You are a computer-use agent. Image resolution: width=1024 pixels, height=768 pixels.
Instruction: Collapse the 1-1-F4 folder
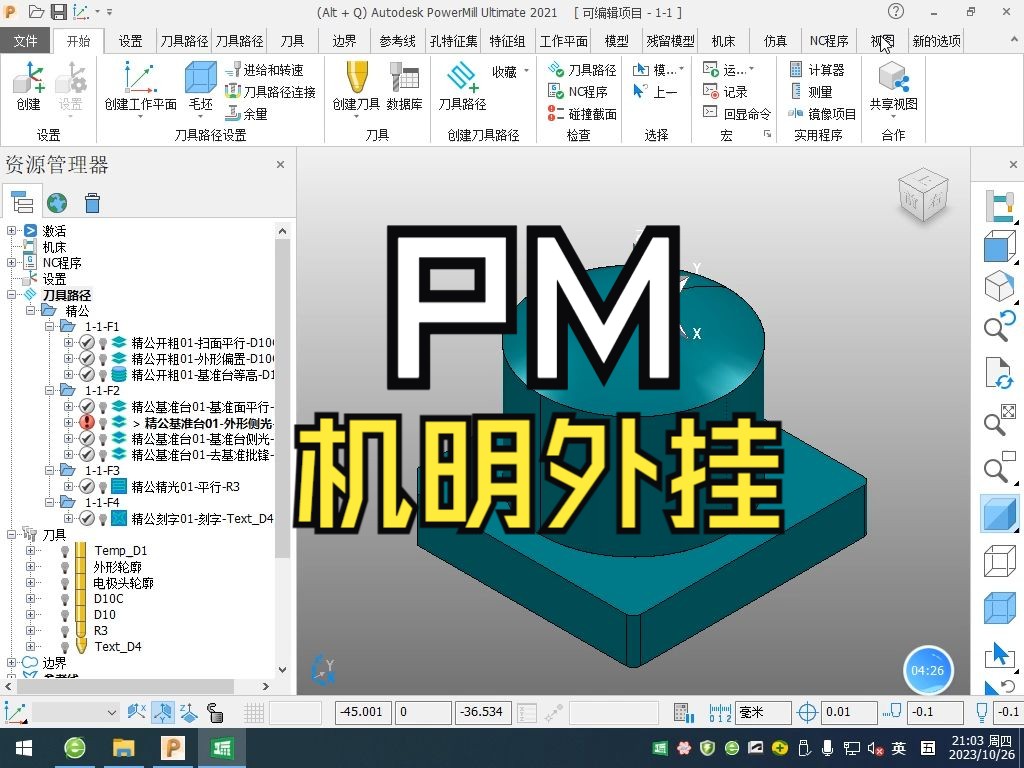point(50,502)
